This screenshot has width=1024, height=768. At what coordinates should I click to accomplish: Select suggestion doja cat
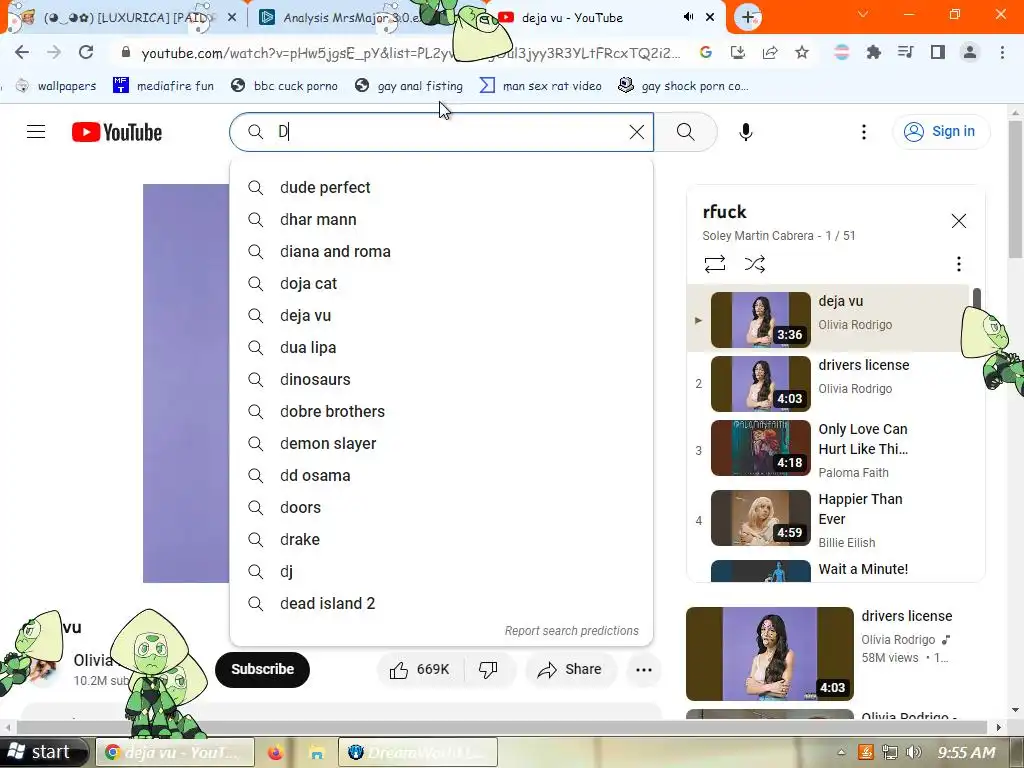[308, 283]
